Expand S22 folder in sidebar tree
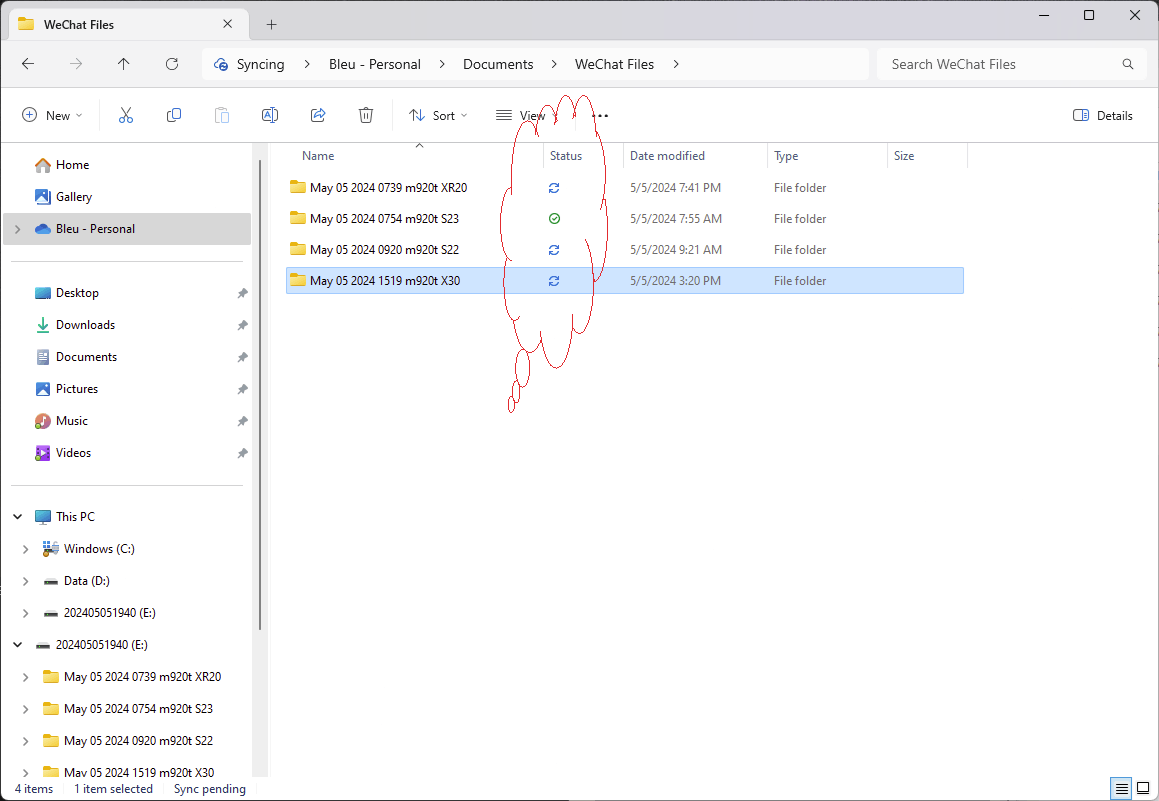The image size is (1159, 801). point(26,740)
